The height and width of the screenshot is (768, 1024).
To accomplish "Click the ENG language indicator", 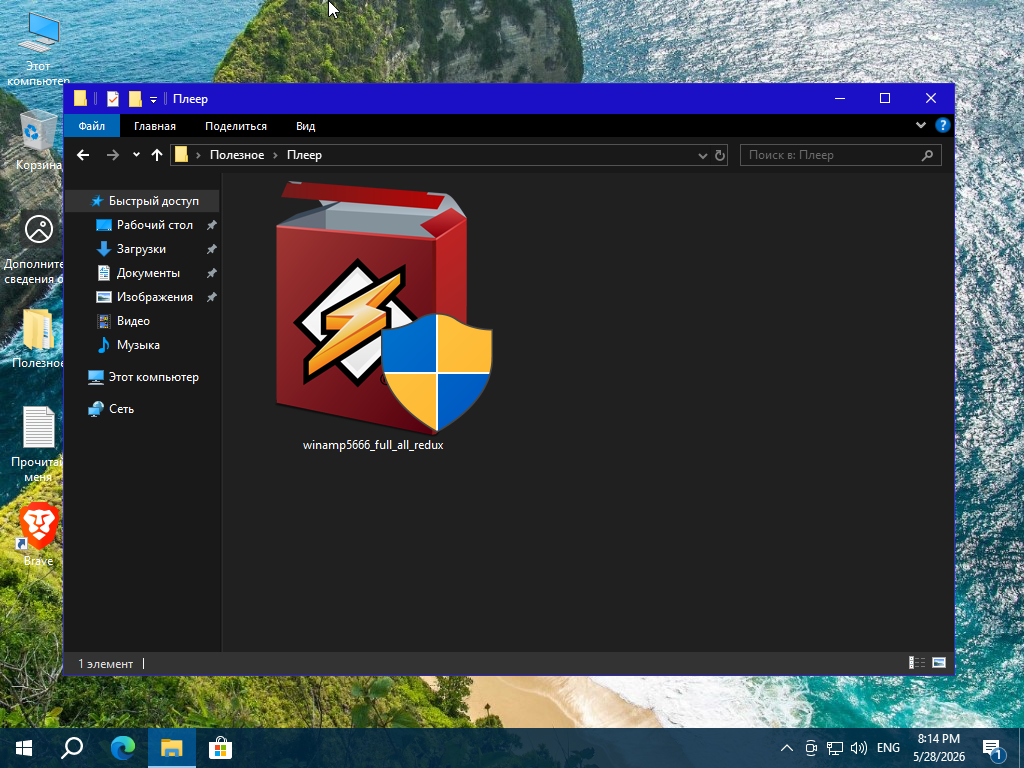I will (x=888, y=748).
